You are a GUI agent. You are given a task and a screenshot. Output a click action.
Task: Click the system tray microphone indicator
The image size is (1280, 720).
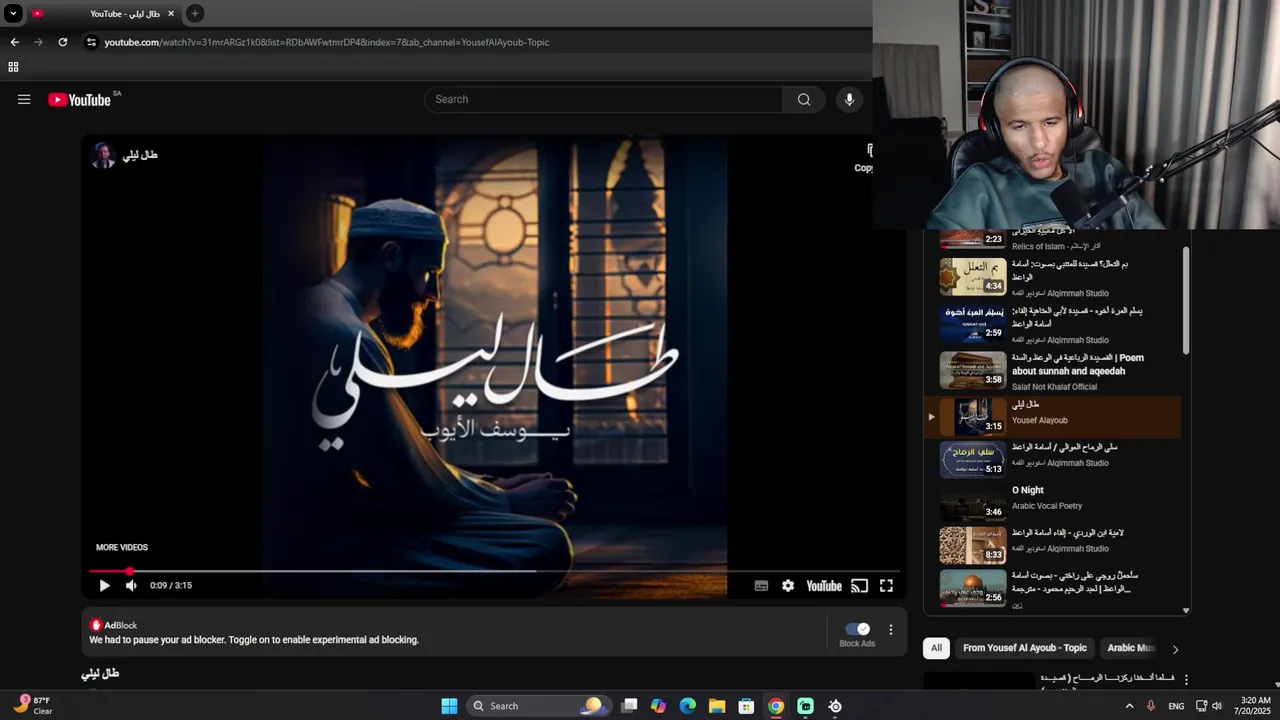pyautogui.click(x=1151, y=706)
